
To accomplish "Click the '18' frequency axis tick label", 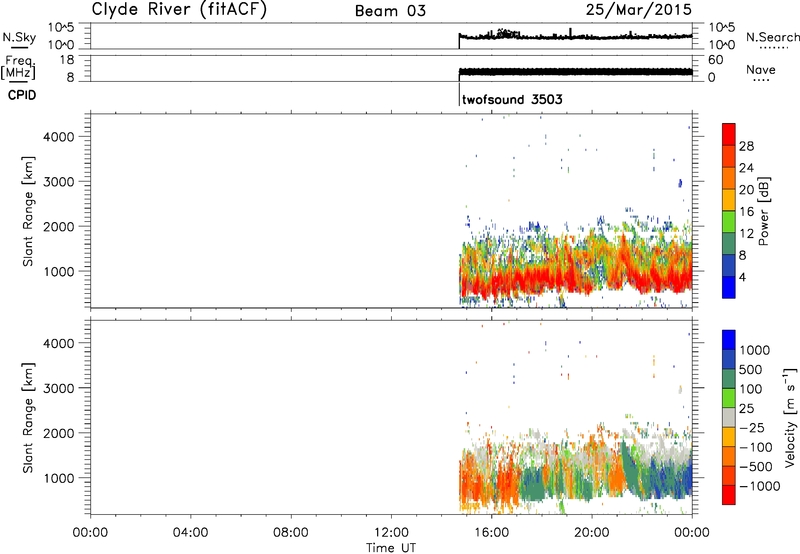I will [x=67, y=60].
